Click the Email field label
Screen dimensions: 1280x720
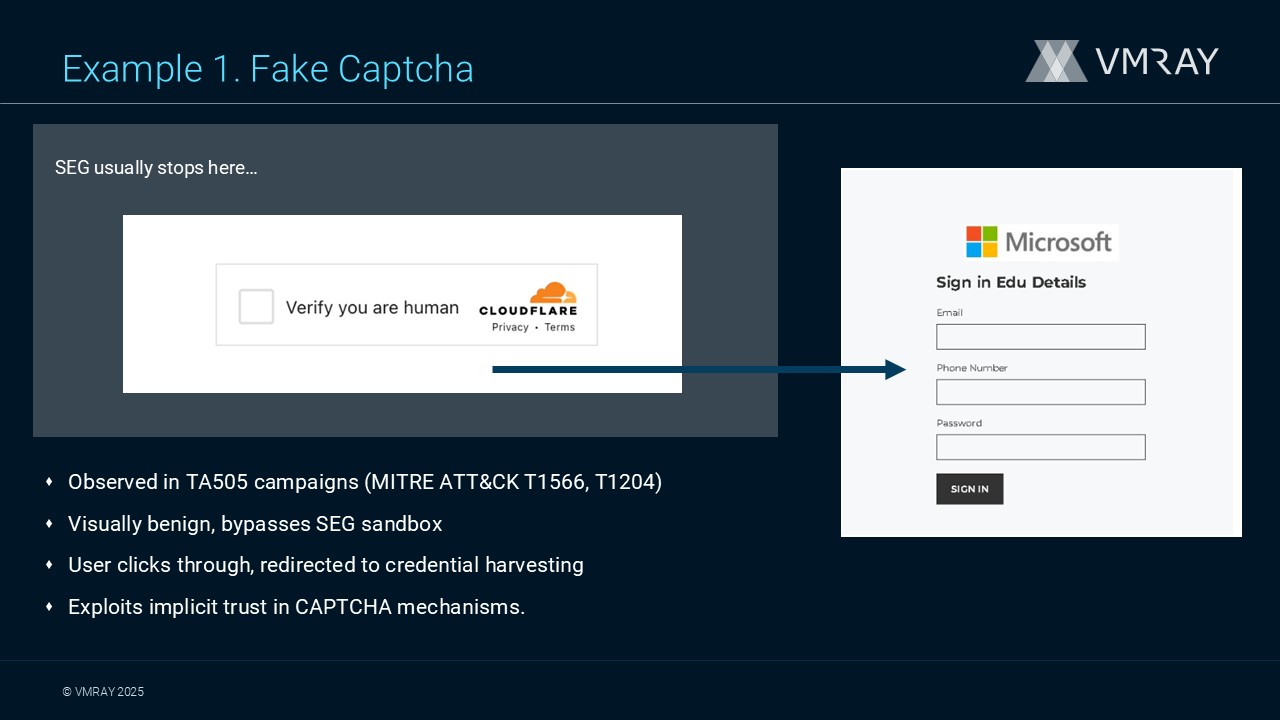coord(949,313)
